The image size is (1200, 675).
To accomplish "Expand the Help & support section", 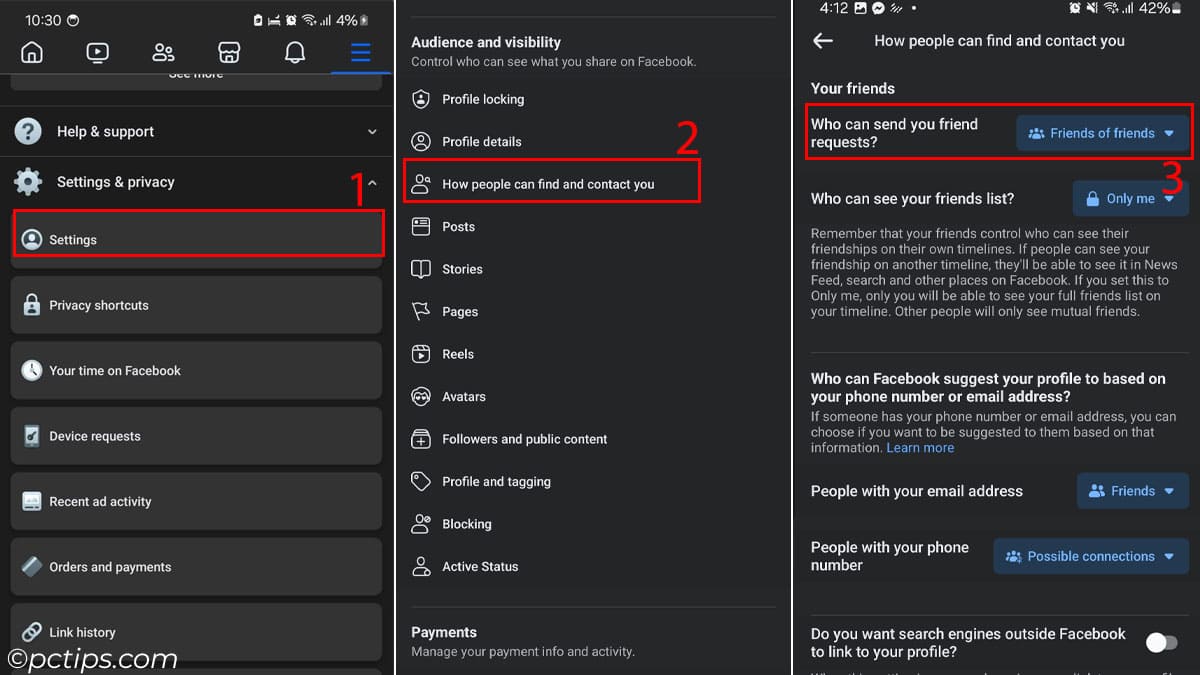I will coord(196,131).
